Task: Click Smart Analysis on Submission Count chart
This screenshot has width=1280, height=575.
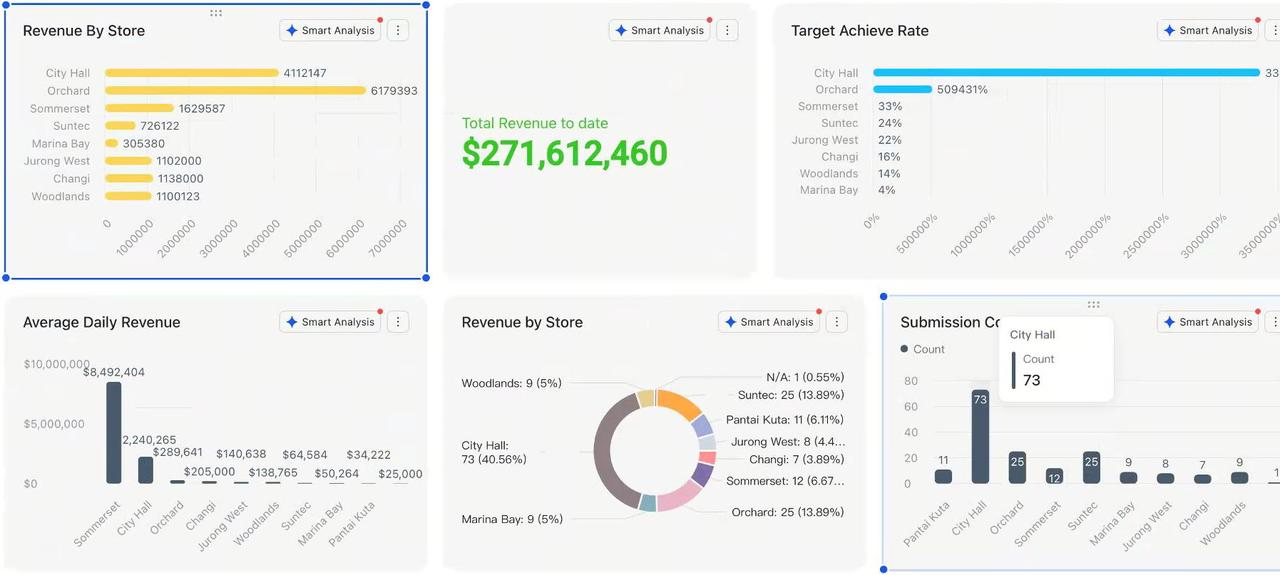Action: (1207, 322)
